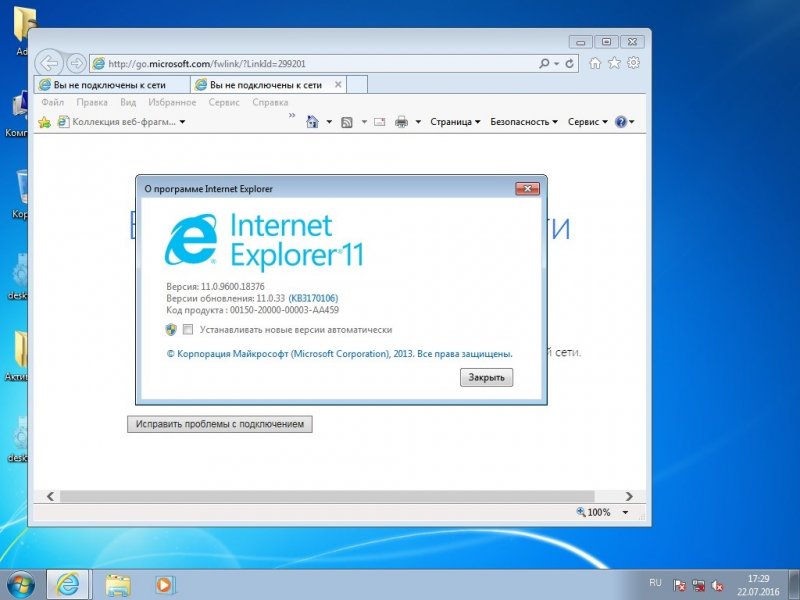Click the network status tray icon
This screenshot has height=600, width=800.
pyautogui.click(x=698, y=586)
